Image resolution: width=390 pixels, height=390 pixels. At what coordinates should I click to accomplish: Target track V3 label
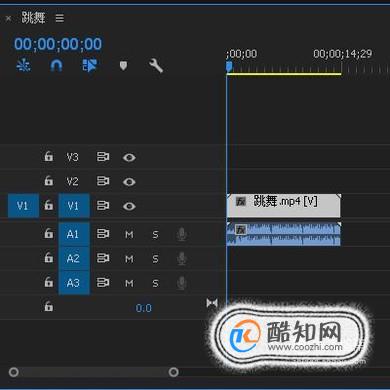(72, 157)
